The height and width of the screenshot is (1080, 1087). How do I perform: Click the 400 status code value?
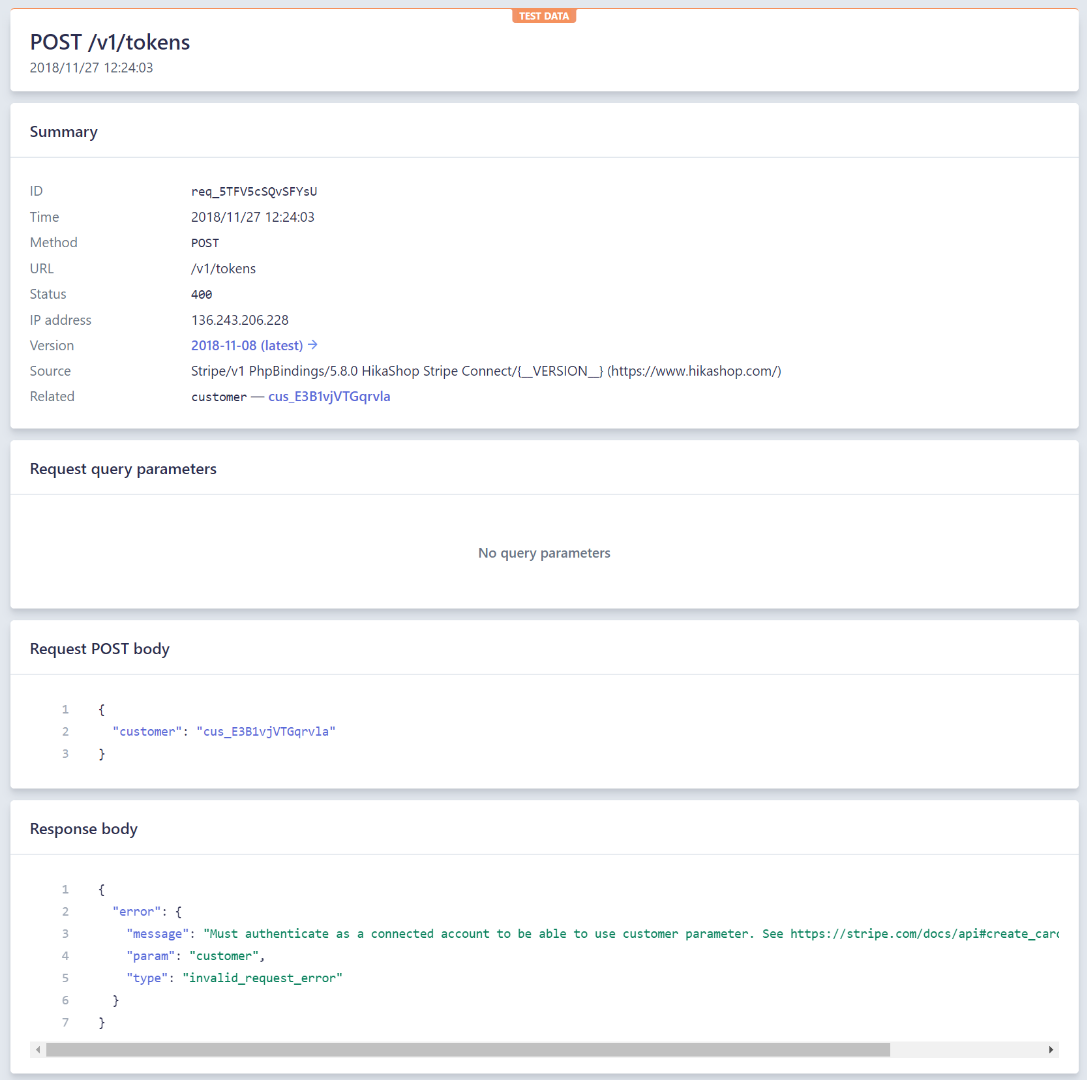click(201, 294)
